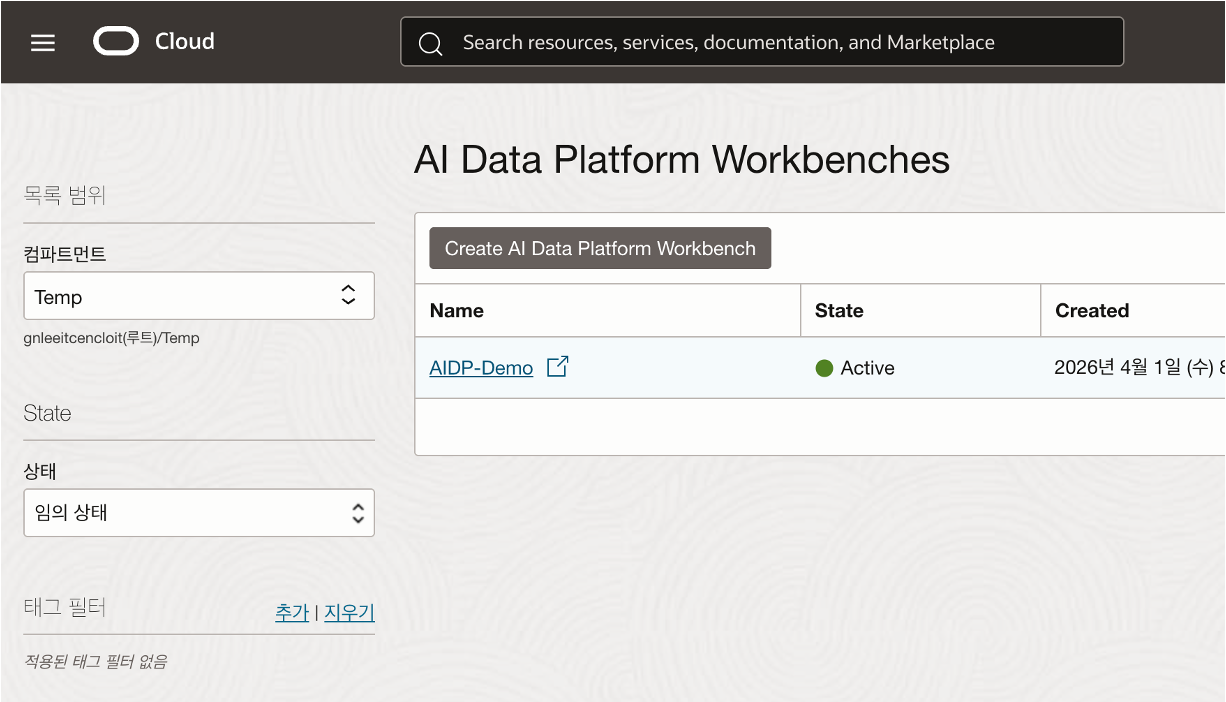
Task: Click the up-down arrows in 상태 selector
Action: click(358, 513)
